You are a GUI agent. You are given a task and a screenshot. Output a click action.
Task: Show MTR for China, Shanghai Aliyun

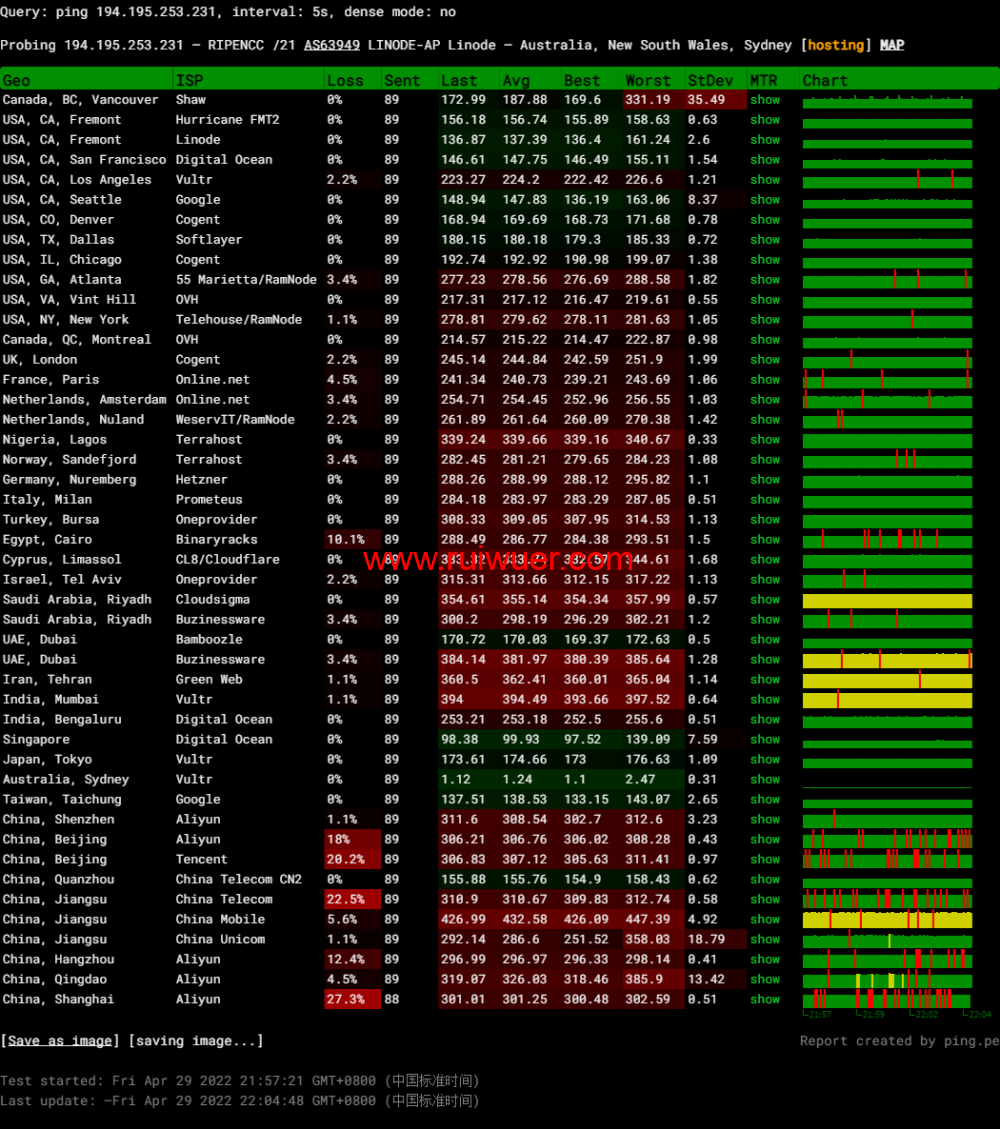click(x=765, y=1000)
